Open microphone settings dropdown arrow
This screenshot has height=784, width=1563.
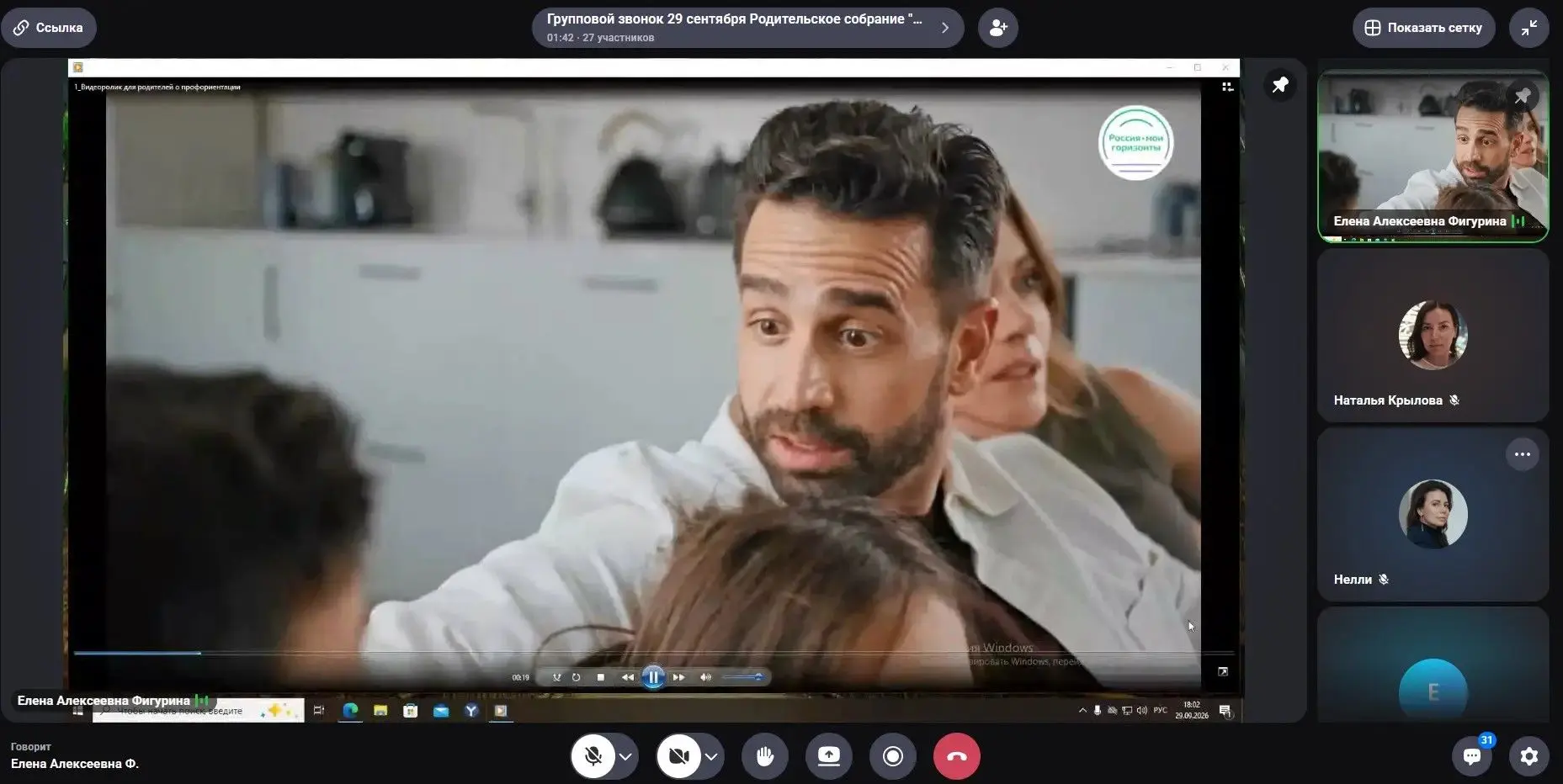[x=625, y=756]
